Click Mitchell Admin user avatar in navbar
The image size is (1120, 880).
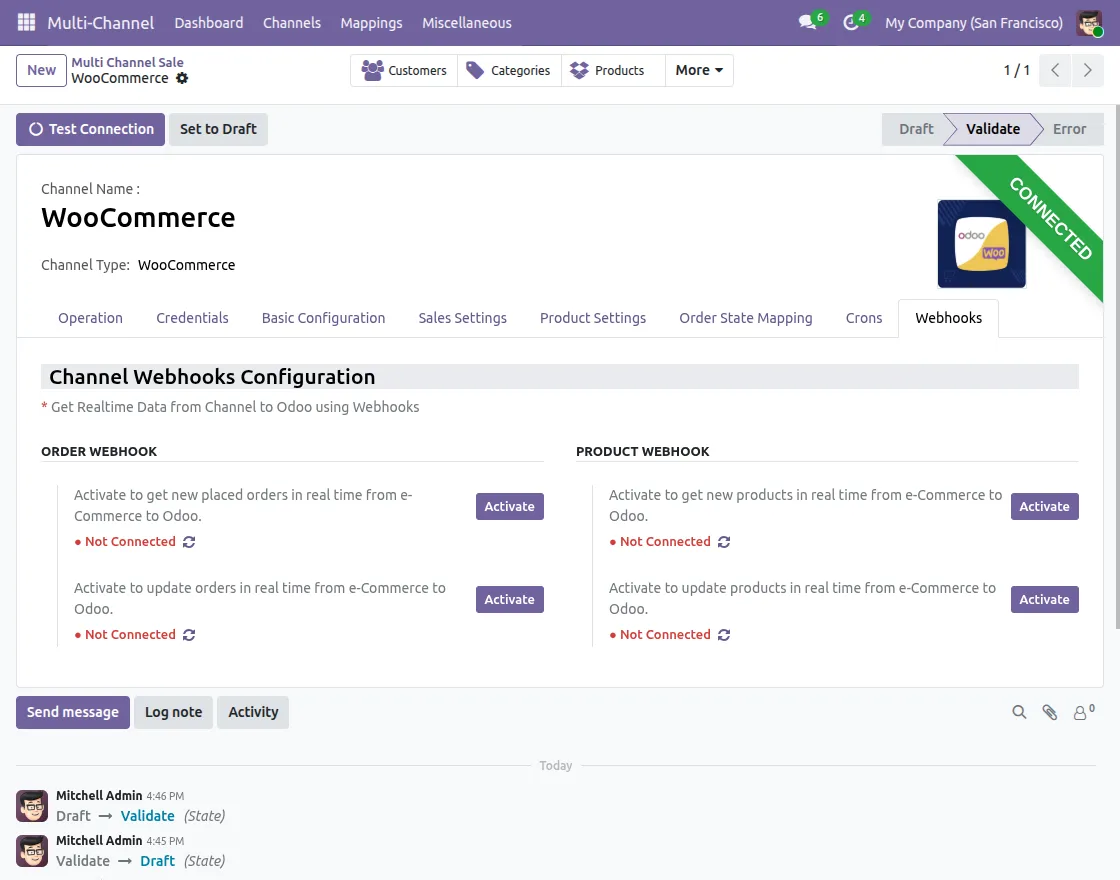point(1089,23)
